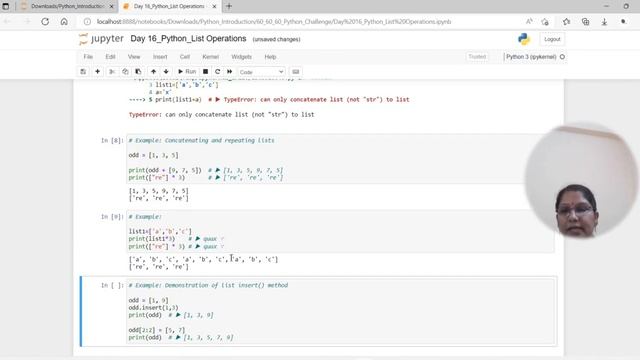This screenshot has height=360, width=640.
Task: Save and checkpoint the notebook
Action: pos(83,71)
